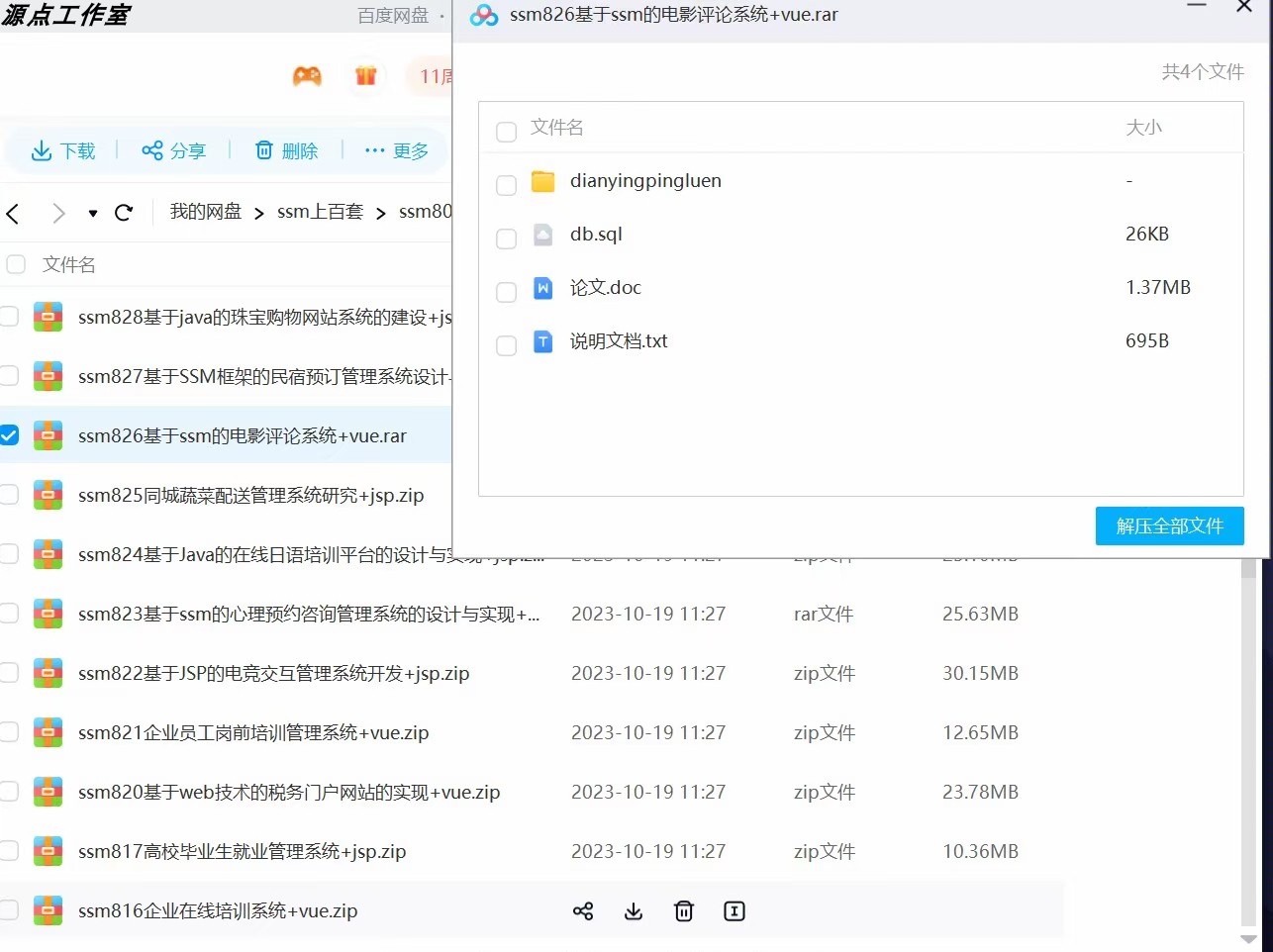Click the 下载 download toolbar icon
The width and height of the screenshot is (1273, 952).
click(41, 150)
